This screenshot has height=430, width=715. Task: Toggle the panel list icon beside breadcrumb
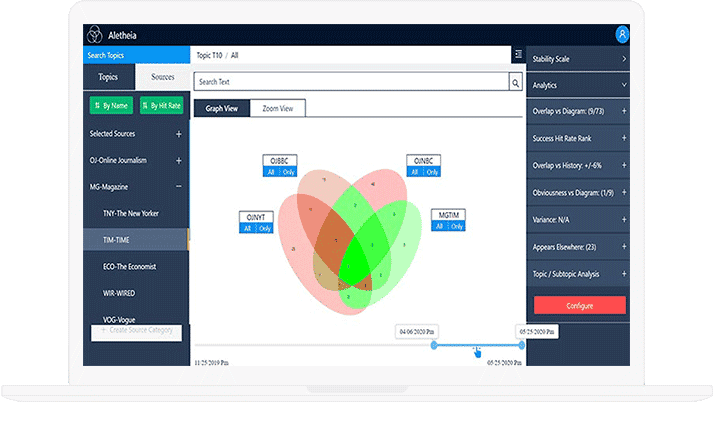(x=518, y=54)
